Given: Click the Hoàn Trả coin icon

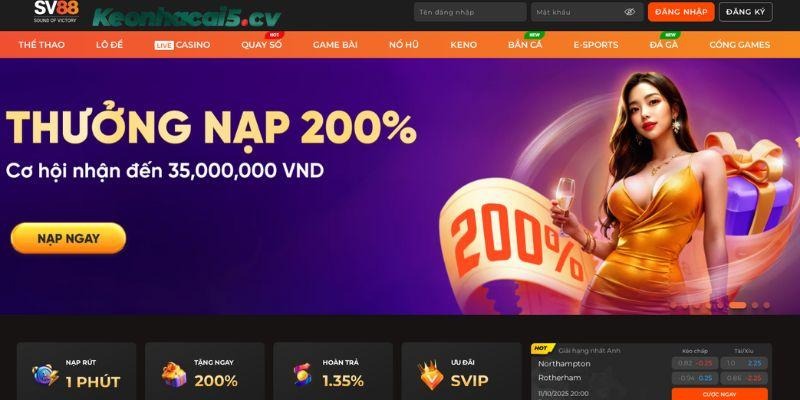Looking at the screenshot, I should click(x=303, y=375).
